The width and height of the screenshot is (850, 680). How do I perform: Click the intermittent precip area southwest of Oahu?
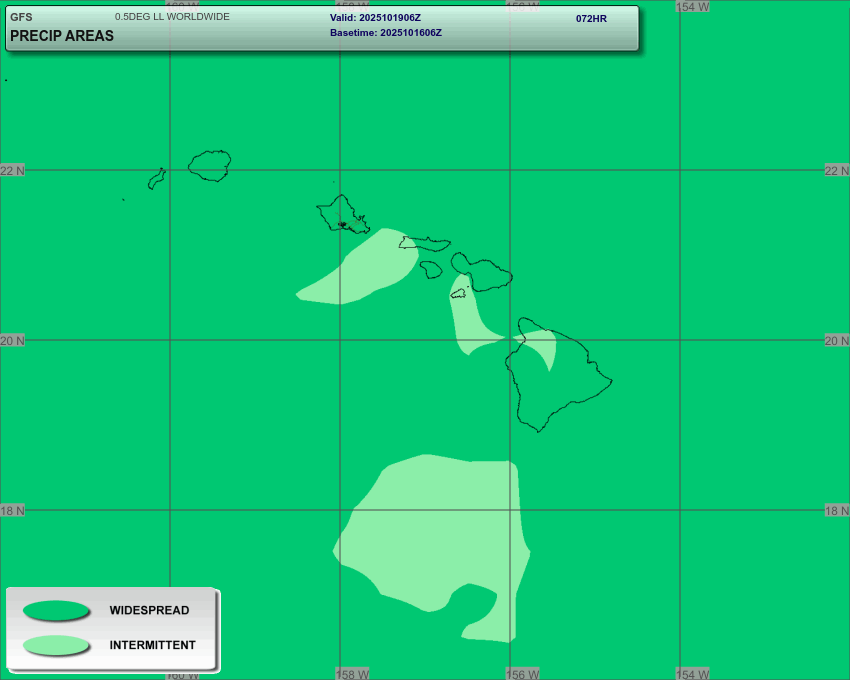click(x=360, y=270)
